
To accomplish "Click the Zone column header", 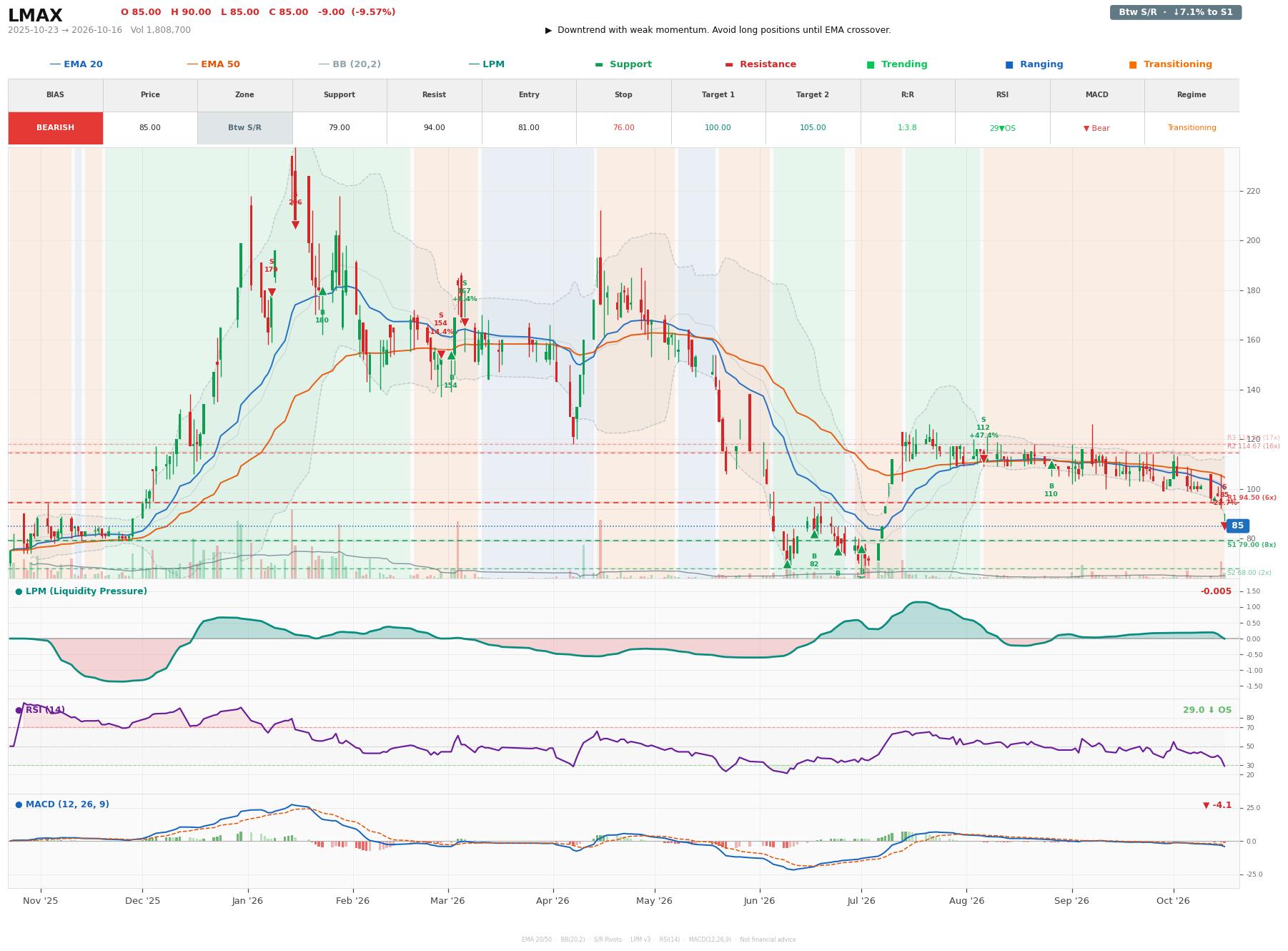I will pos(244,95).
